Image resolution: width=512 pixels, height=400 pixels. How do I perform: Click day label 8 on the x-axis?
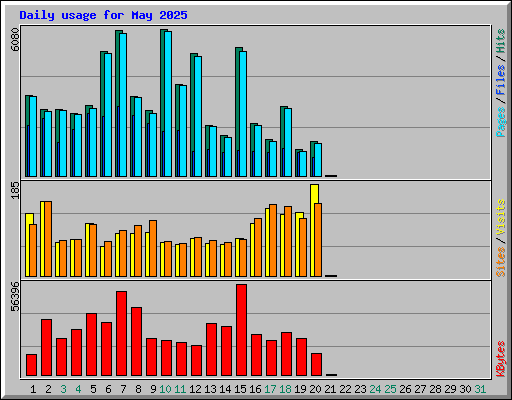click(x=138, y=389)
